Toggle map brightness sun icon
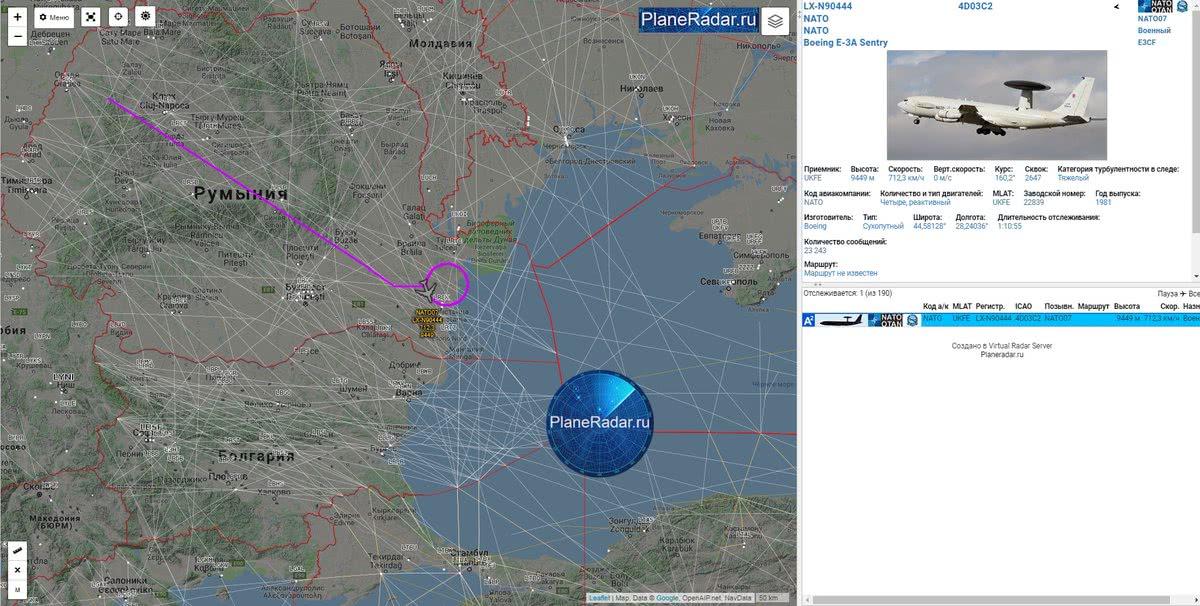Screen dimensions: 1200x606 (145, 17)
